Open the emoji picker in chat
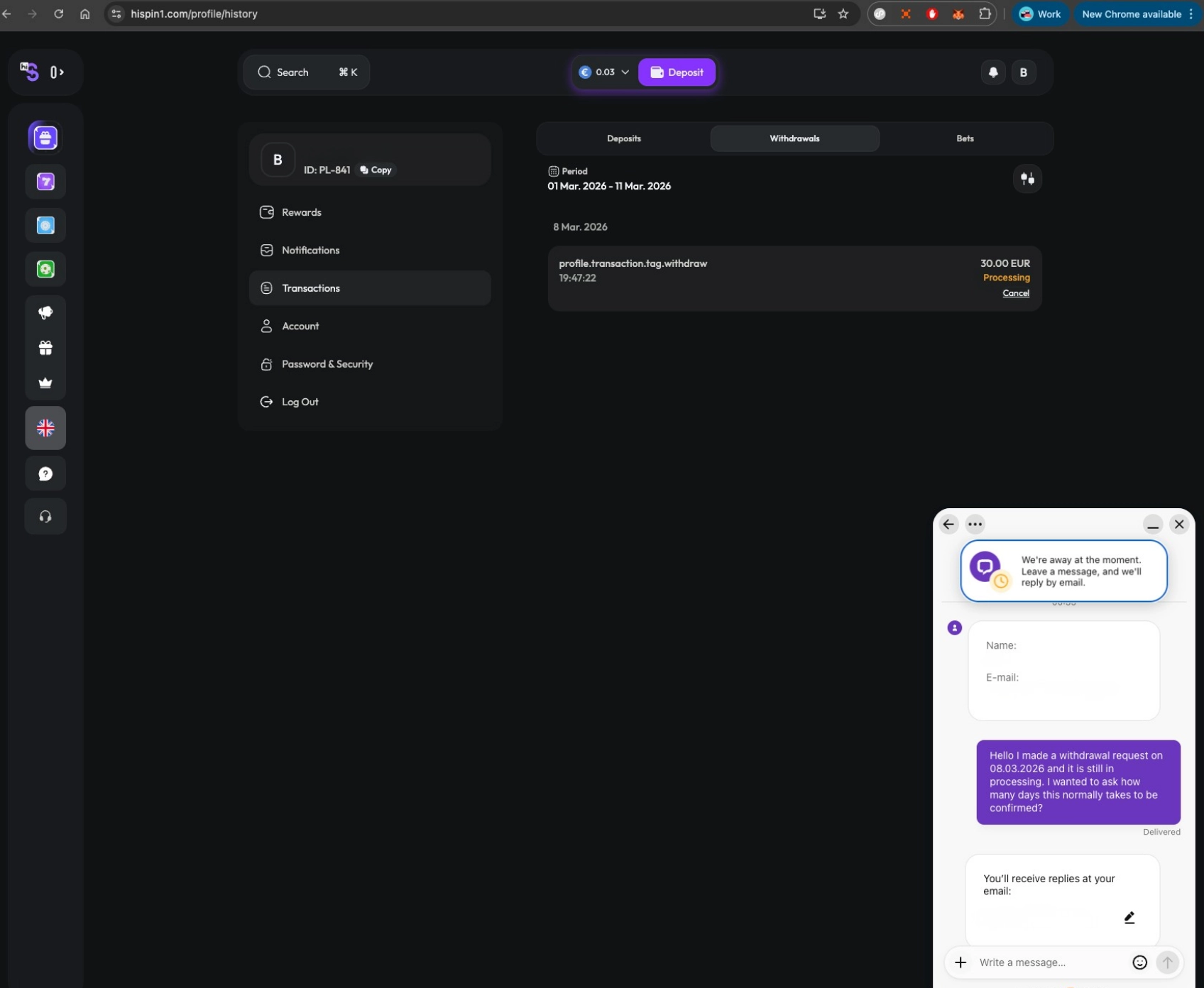 [1139, 962]
